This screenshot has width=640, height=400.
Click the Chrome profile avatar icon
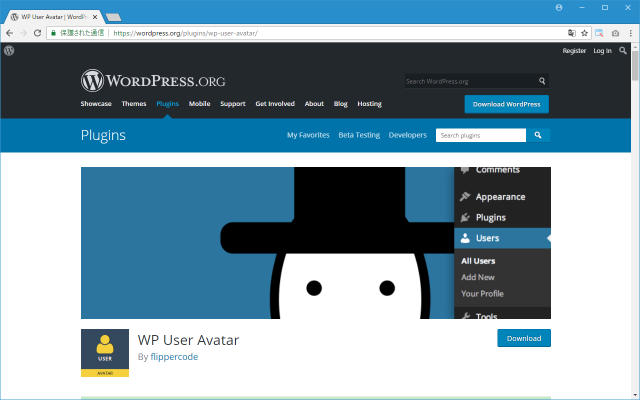click(x=559, y=7)
